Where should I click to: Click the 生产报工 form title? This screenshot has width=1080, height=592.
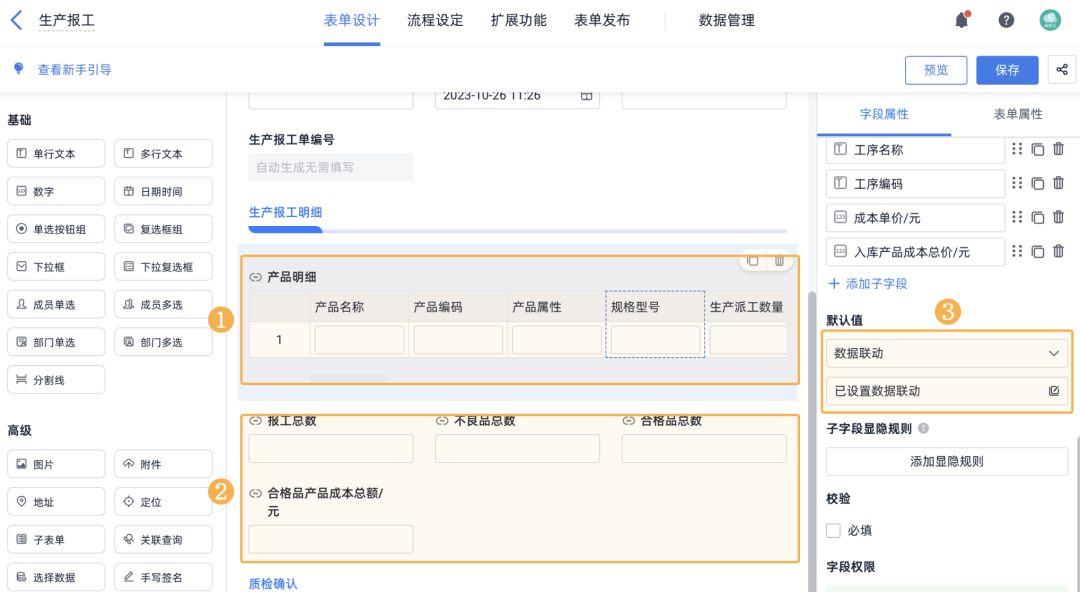[x=67, y=21]
